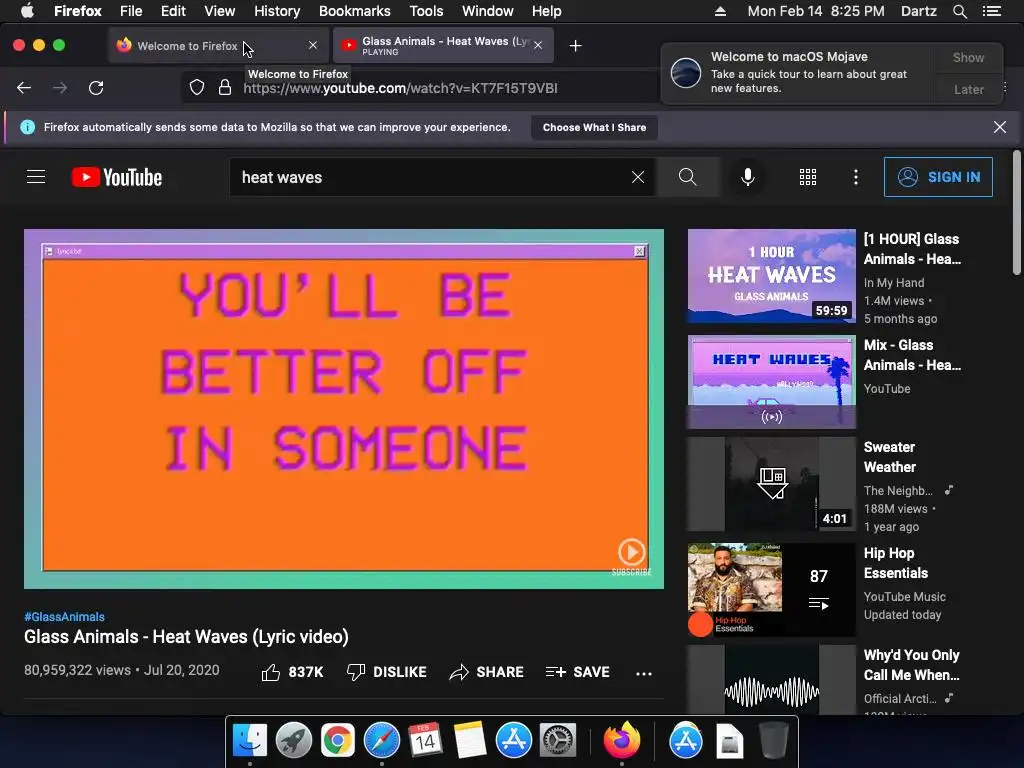Viewport: 1024px width, 768px height.
Task: Switch to the Glass Animals Heat Waves tab
Action: point(443,45)
